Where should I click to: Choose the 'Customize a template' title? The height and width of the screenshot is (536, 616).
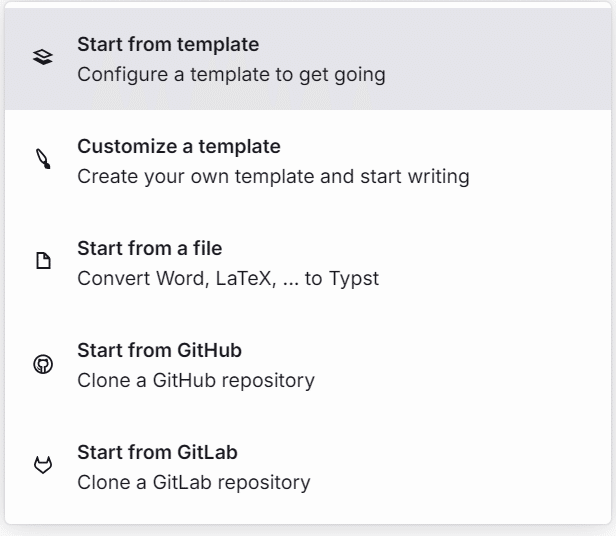[178, 147]
